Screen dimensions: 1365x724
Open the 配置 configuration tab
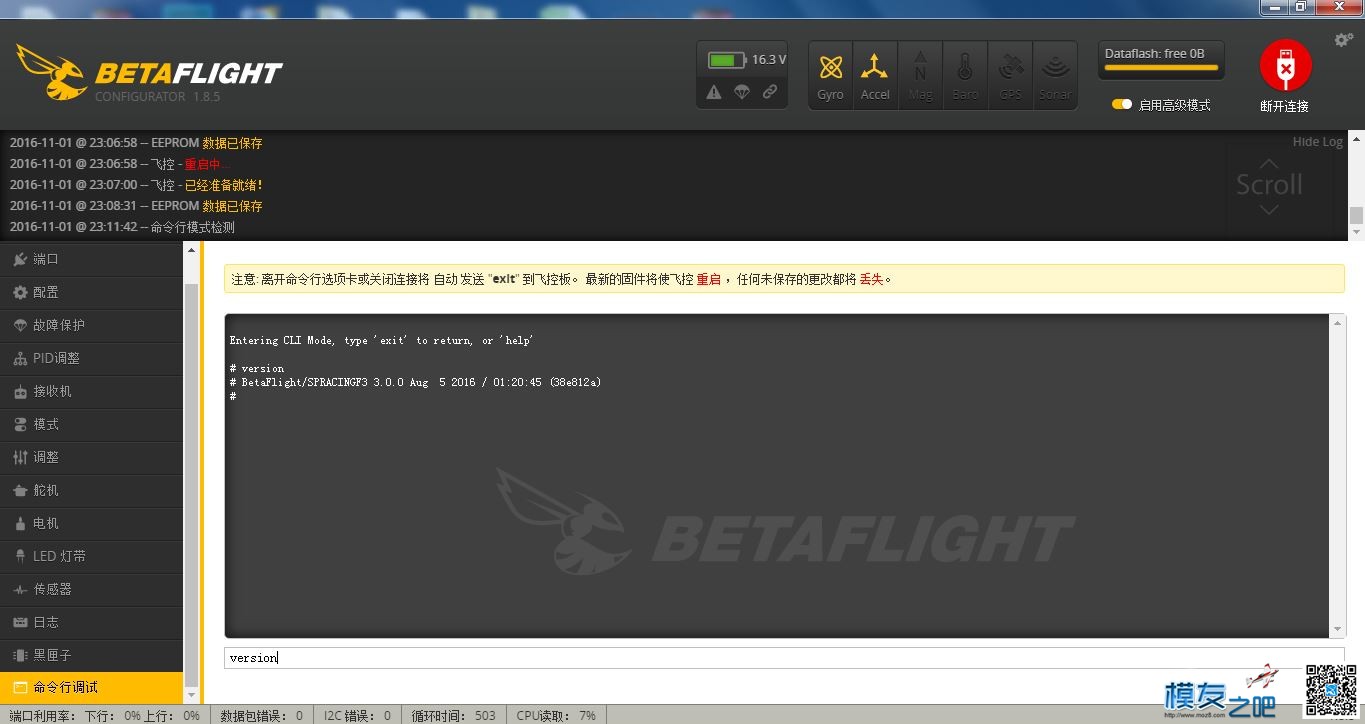pyautogui.click(x=92, y=292)
